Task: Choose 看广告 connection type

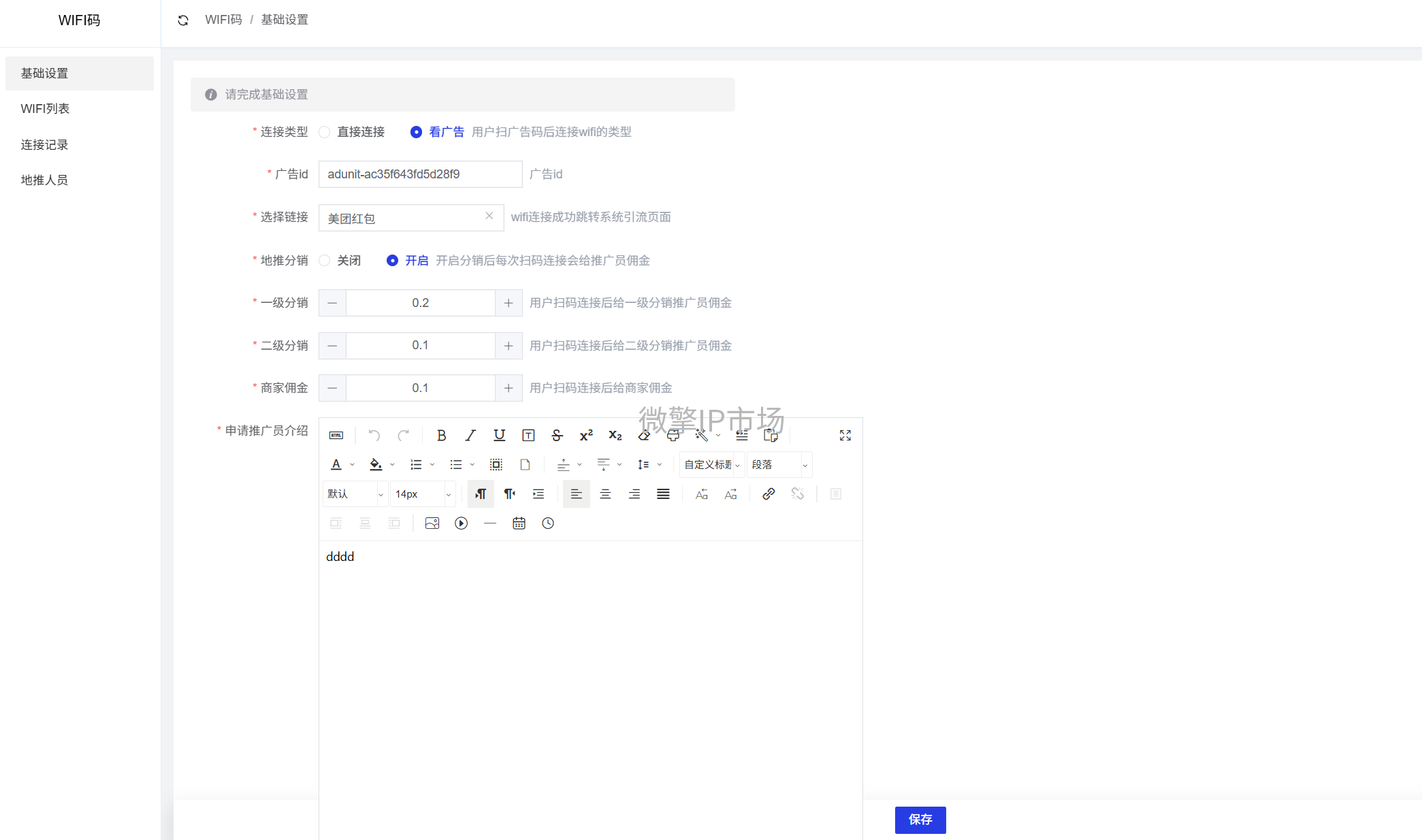Action: coord(416,132)
